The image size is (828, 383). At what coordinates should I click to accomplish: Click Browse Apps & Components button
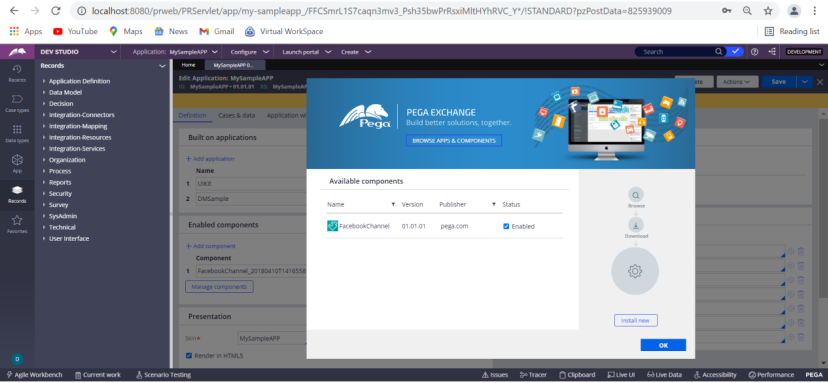point(454,141)
